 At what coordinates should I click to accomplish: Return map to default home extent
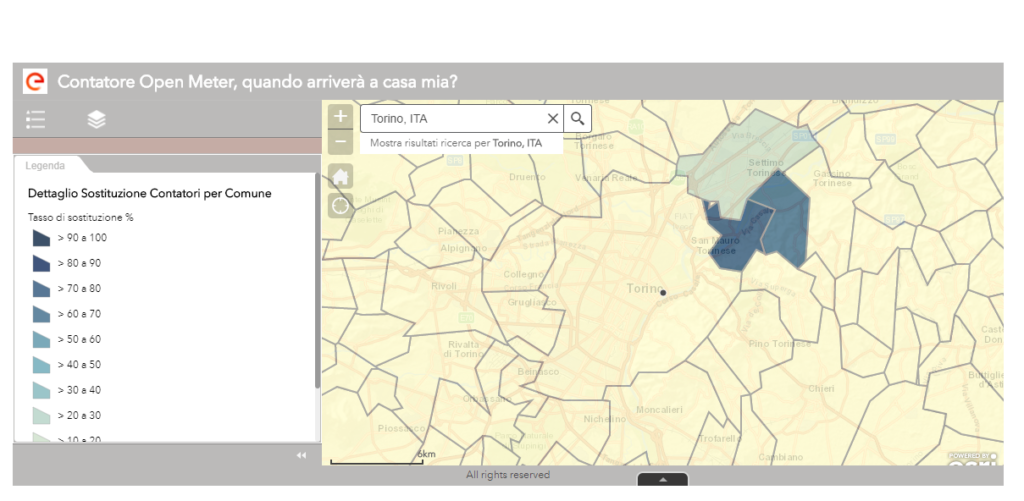pos(341,177)
